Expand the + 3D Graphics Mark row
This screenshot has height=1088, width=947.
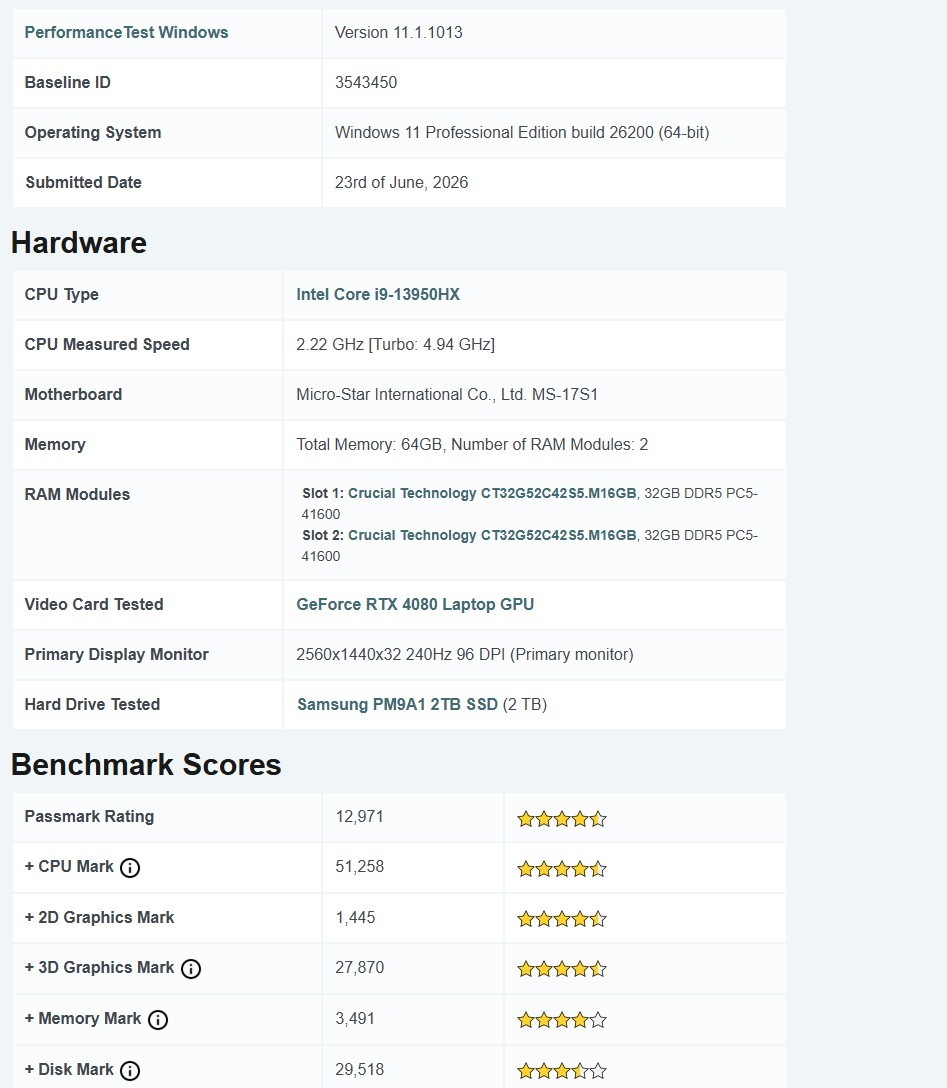coord(99,967)
